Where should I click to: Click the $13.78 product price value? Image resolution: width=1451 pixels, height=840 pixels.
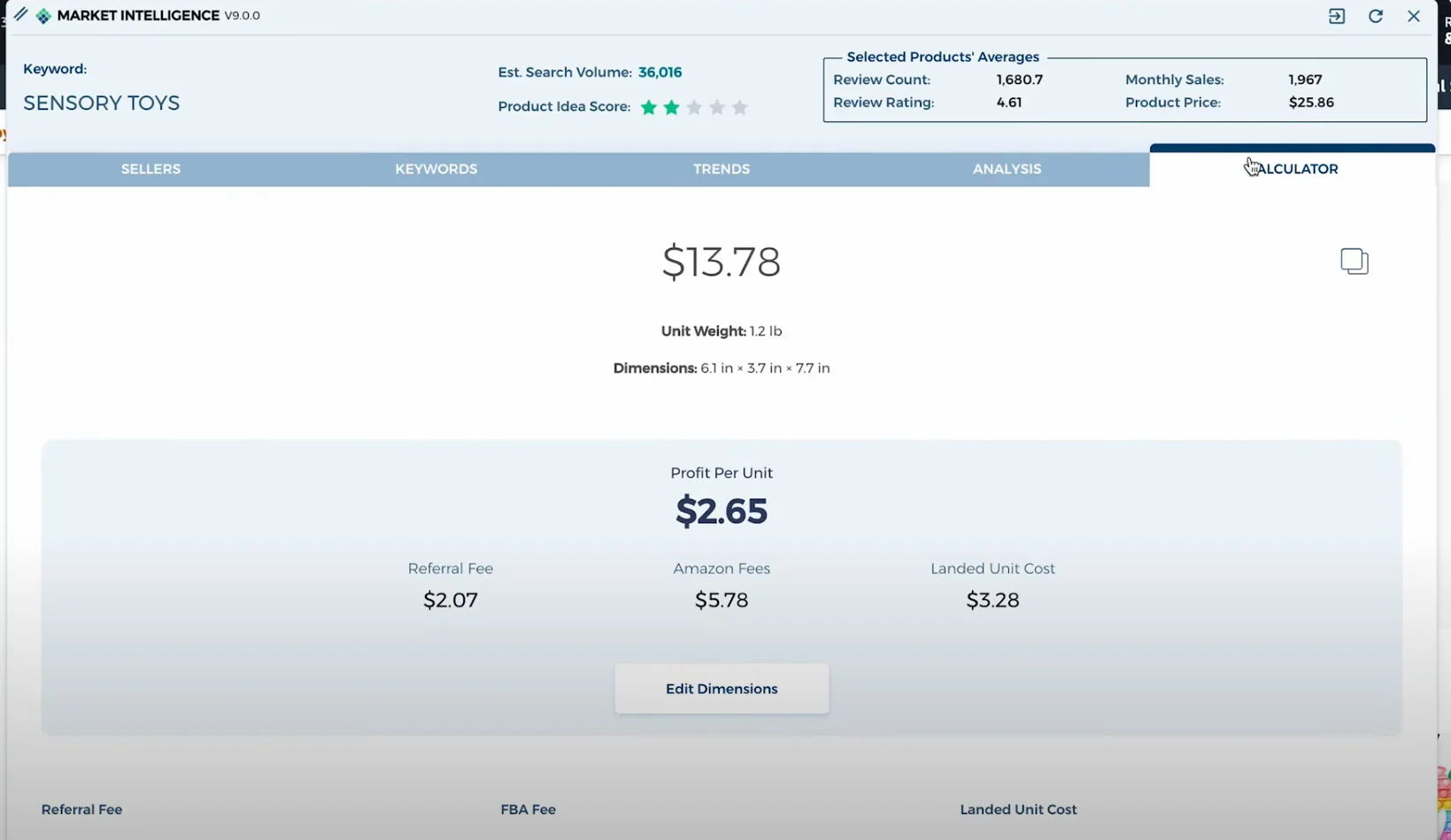click(721, 262)
